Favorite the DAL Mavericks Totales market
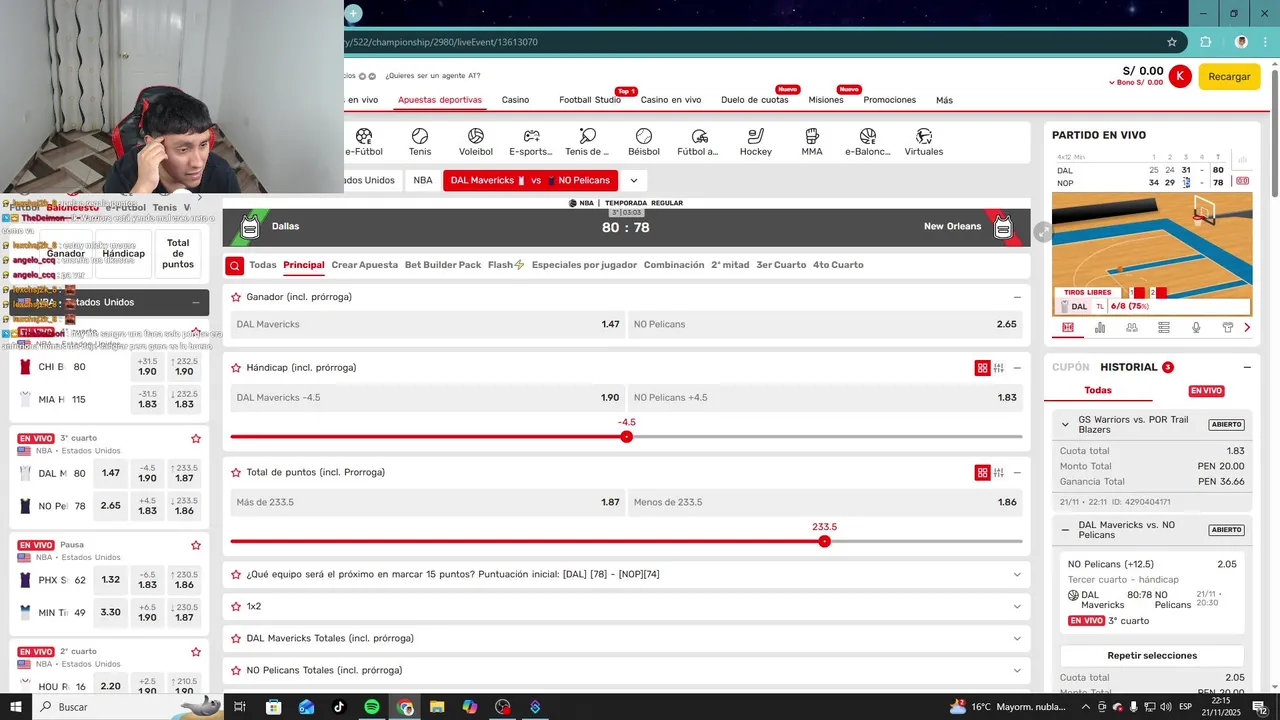Image resolution: width=1280 pixels, height=720 pixels. (236, 639)
